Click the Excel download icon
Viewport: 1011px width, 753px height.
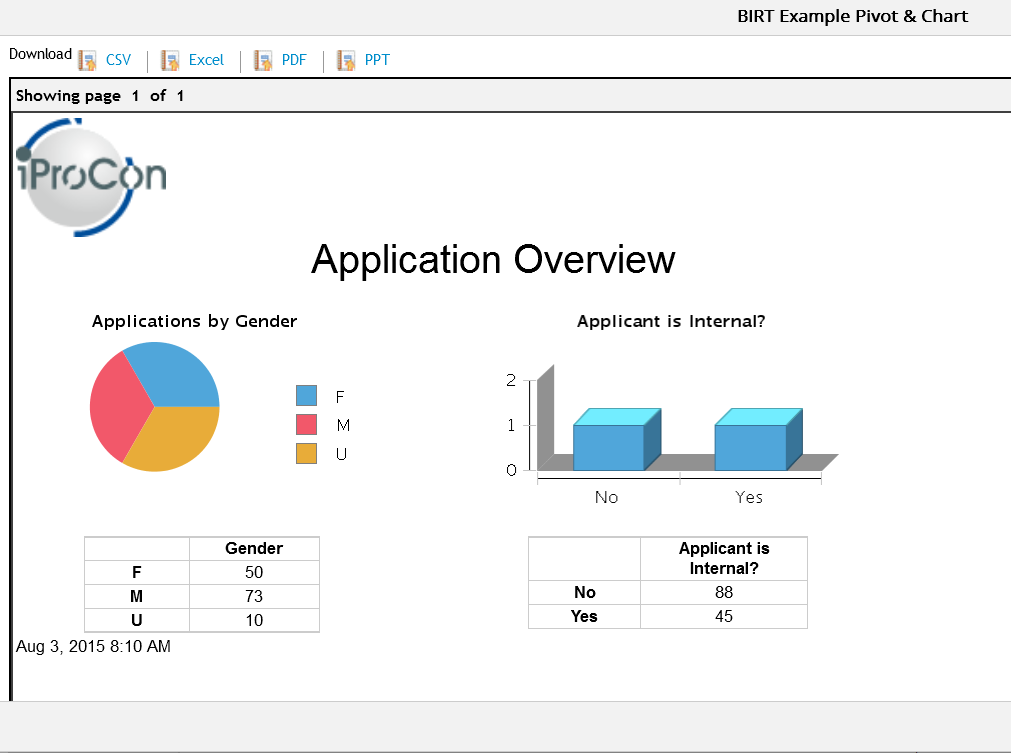point(170,60)
